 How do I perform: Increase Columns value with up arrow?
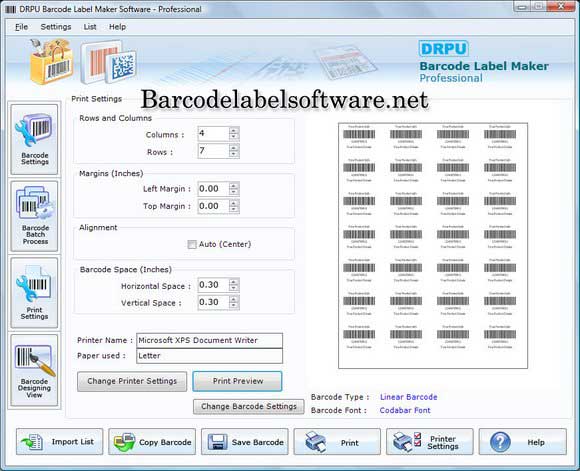[x=234, y=130]
